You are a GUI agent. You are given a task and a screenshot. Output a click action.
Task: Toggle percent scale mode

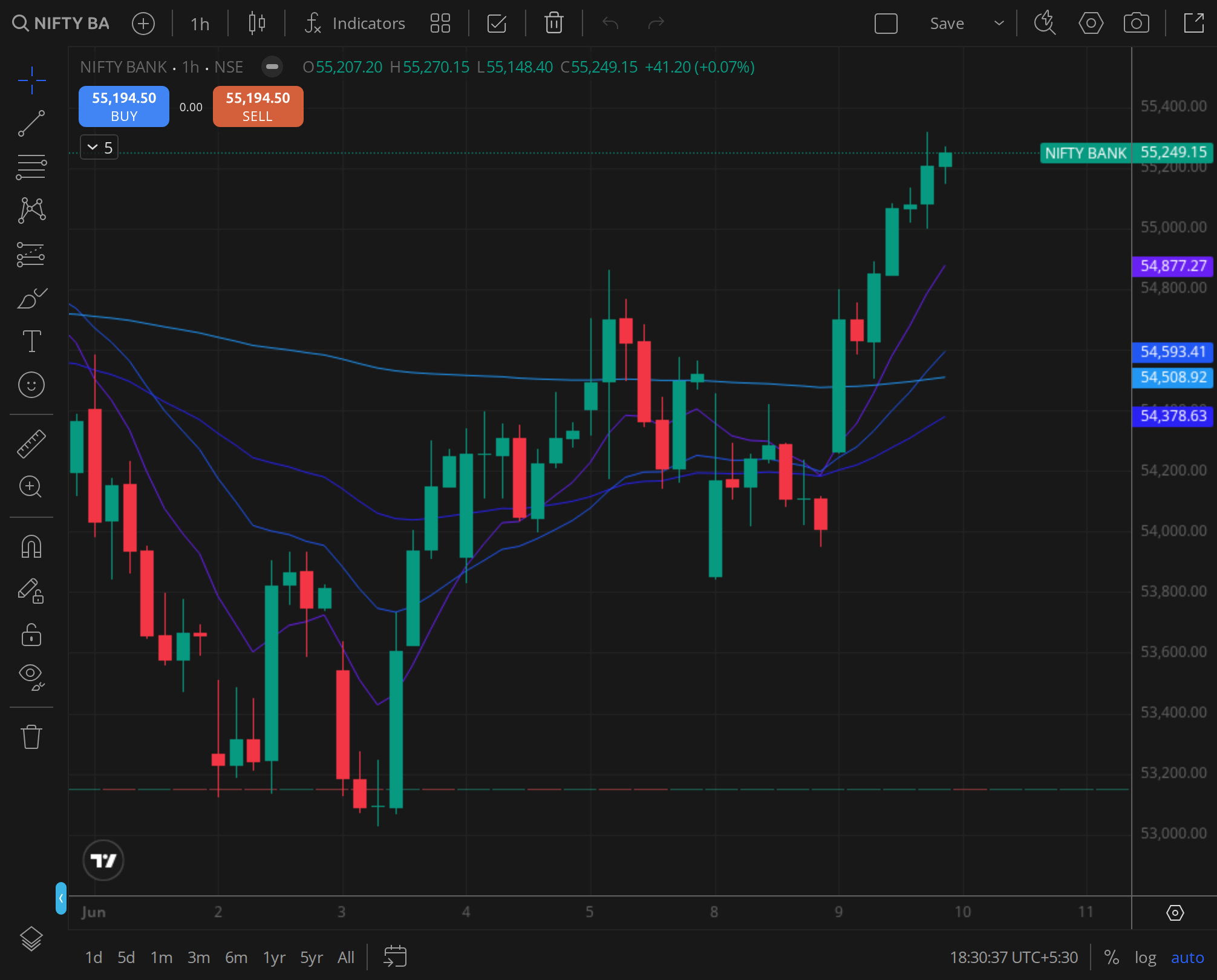click(1111, 958)
